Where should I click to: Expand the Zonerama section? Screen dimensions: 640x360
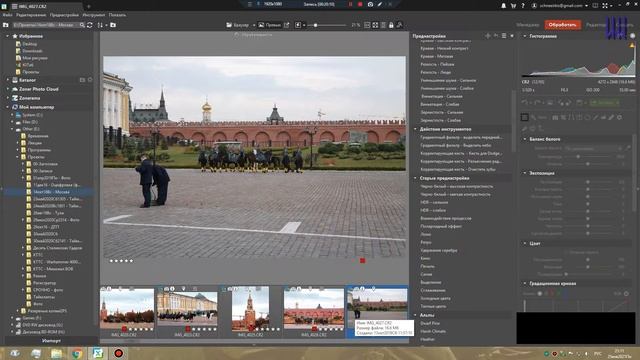tap(7, 98)
